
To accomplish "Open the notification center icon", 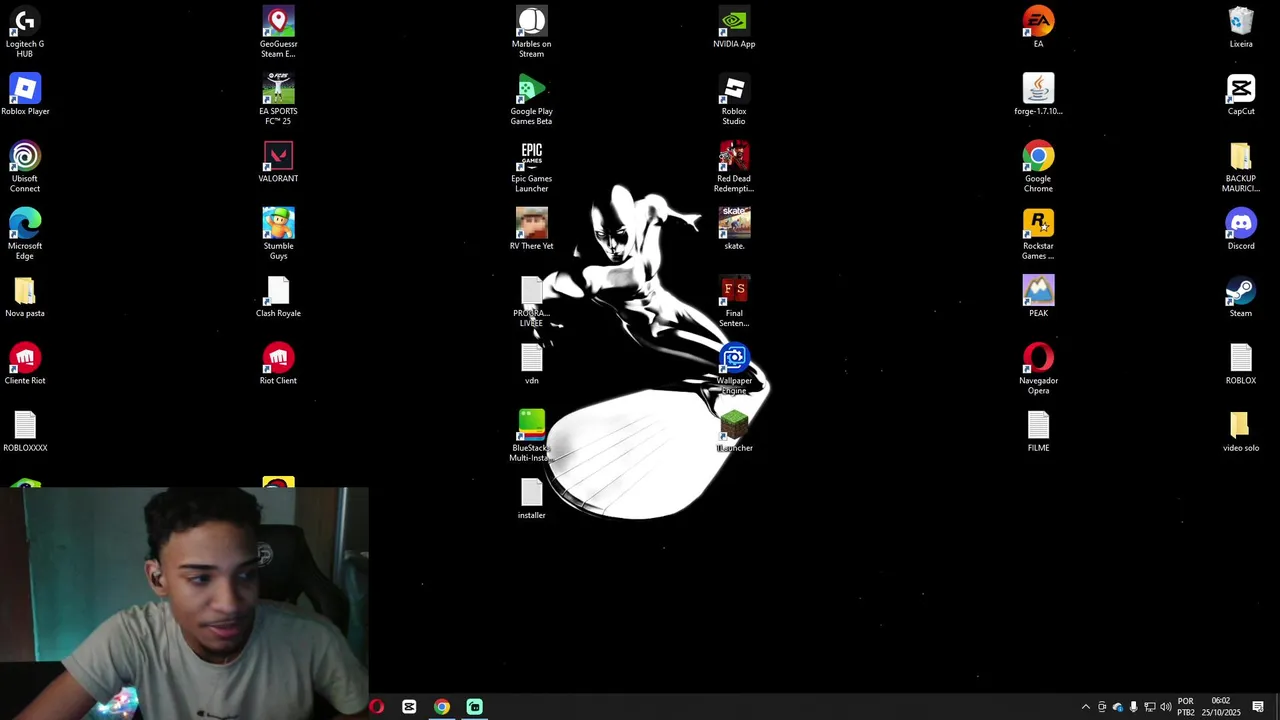I will (x=1259, y=707).
